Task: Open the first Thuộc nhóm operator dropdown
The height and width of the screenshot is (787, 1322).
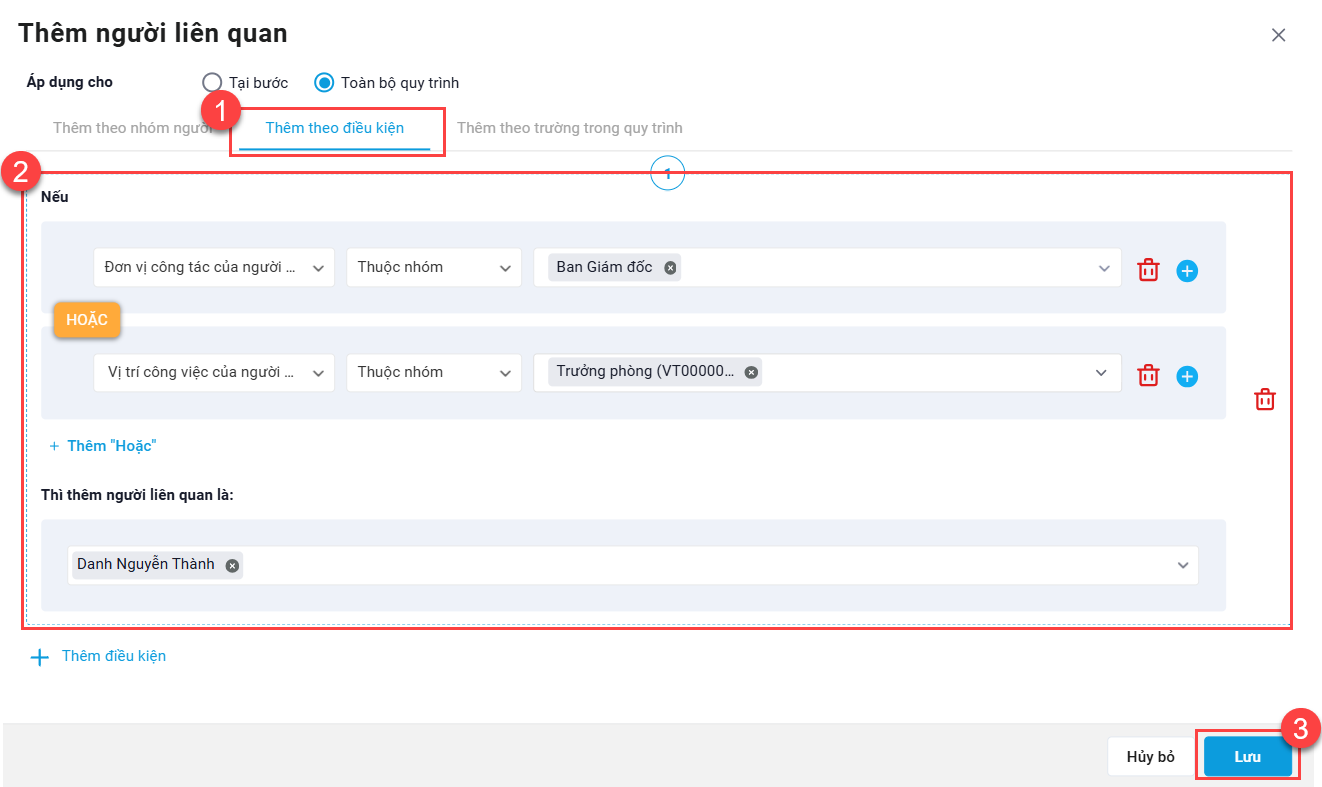Action: click(x=434, y=268)
